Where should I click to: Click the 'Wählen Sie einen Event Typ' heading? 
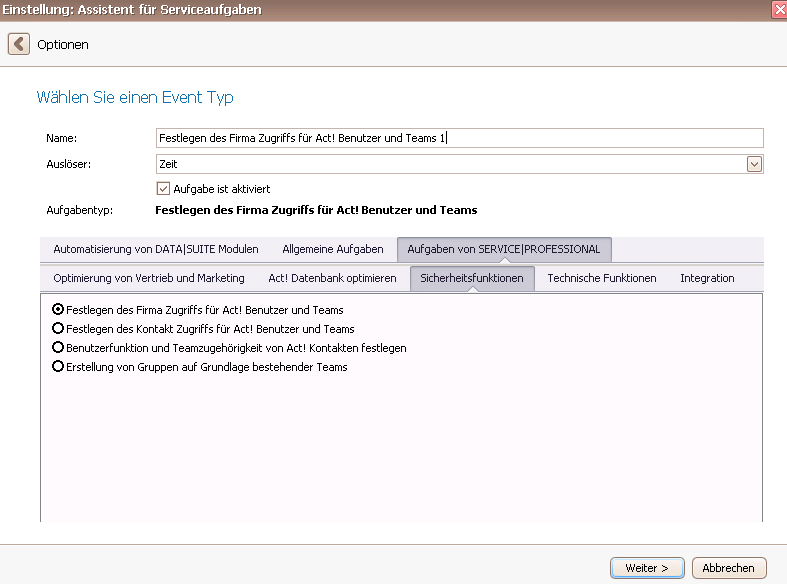pyautogui.click(x=135, y=97)
